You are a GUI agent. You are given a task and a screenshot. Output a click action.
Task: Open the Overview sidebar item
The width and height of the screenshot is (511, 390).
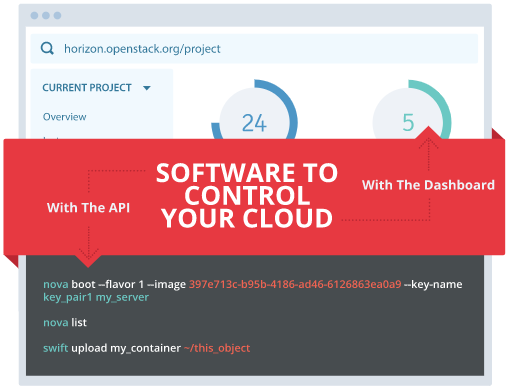tap(65, 117)
